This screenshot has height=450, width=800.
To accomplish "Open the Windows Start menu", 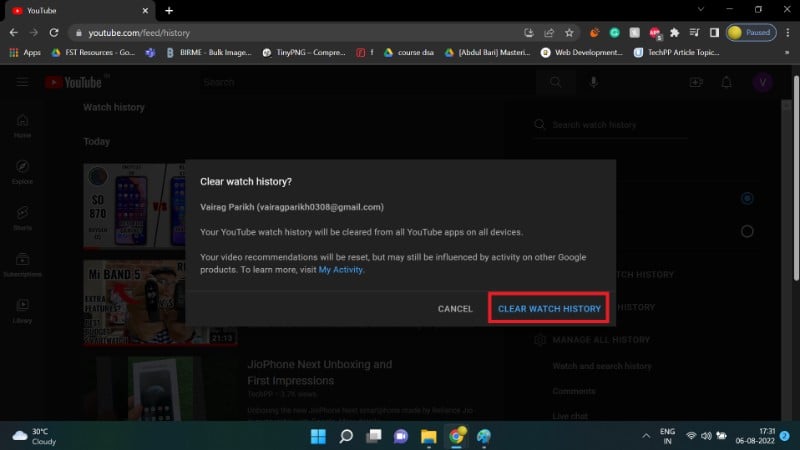I will (x=318, y=436).
